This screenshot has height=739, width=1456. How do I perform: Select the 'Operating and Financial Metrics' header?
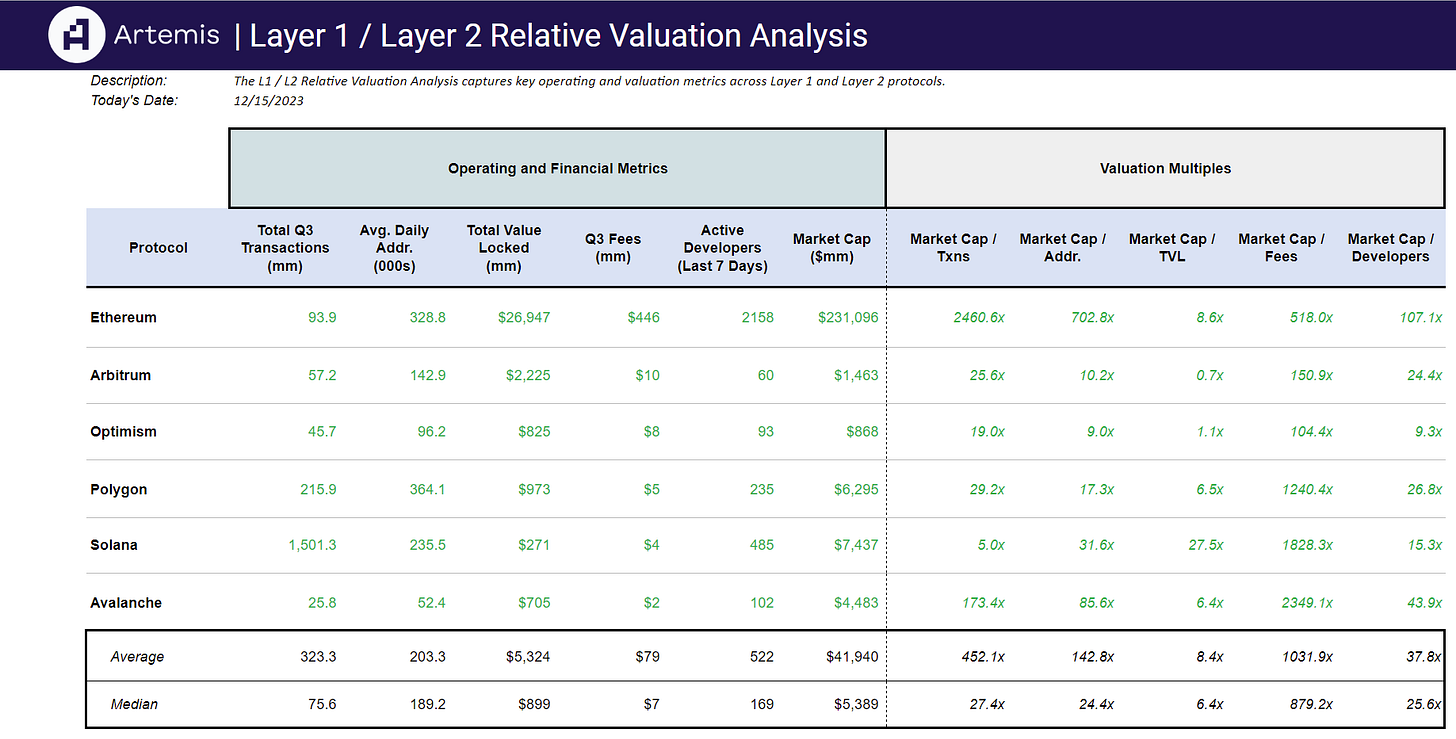click(x=557, y=168)
